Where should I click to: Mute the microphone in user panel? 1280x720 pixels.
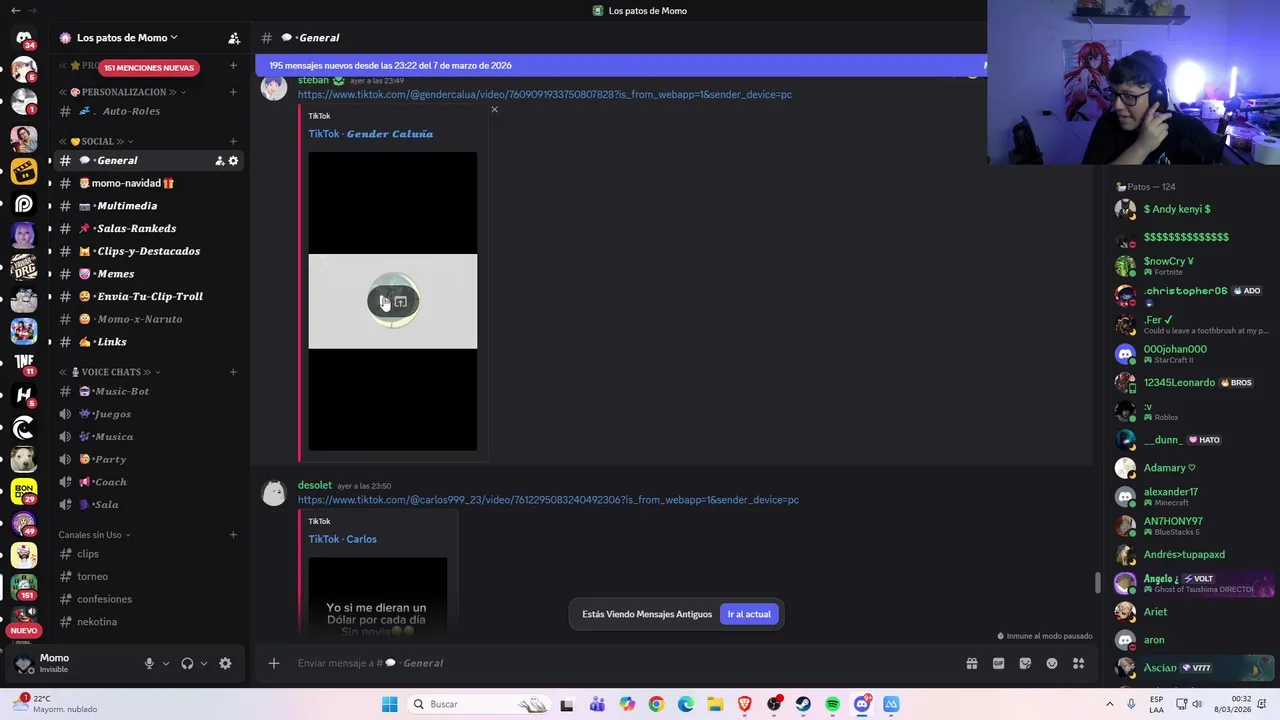coord(149,663)
